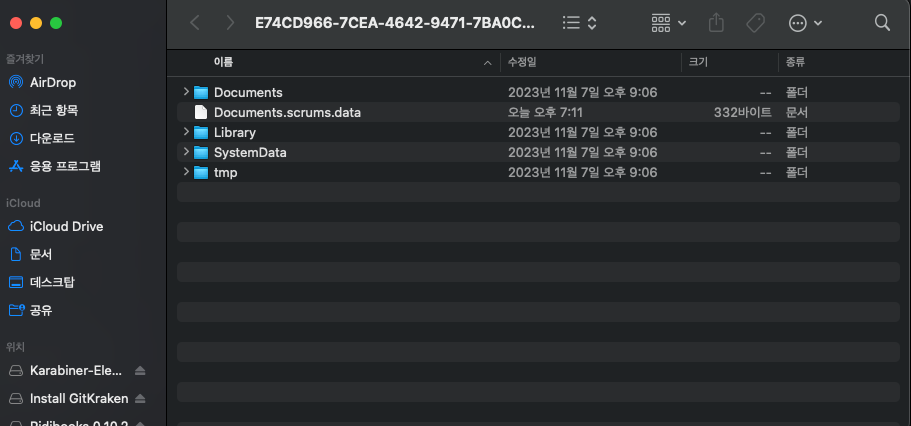Expand the Library folder disclosure arrow

tap(186, 132)
